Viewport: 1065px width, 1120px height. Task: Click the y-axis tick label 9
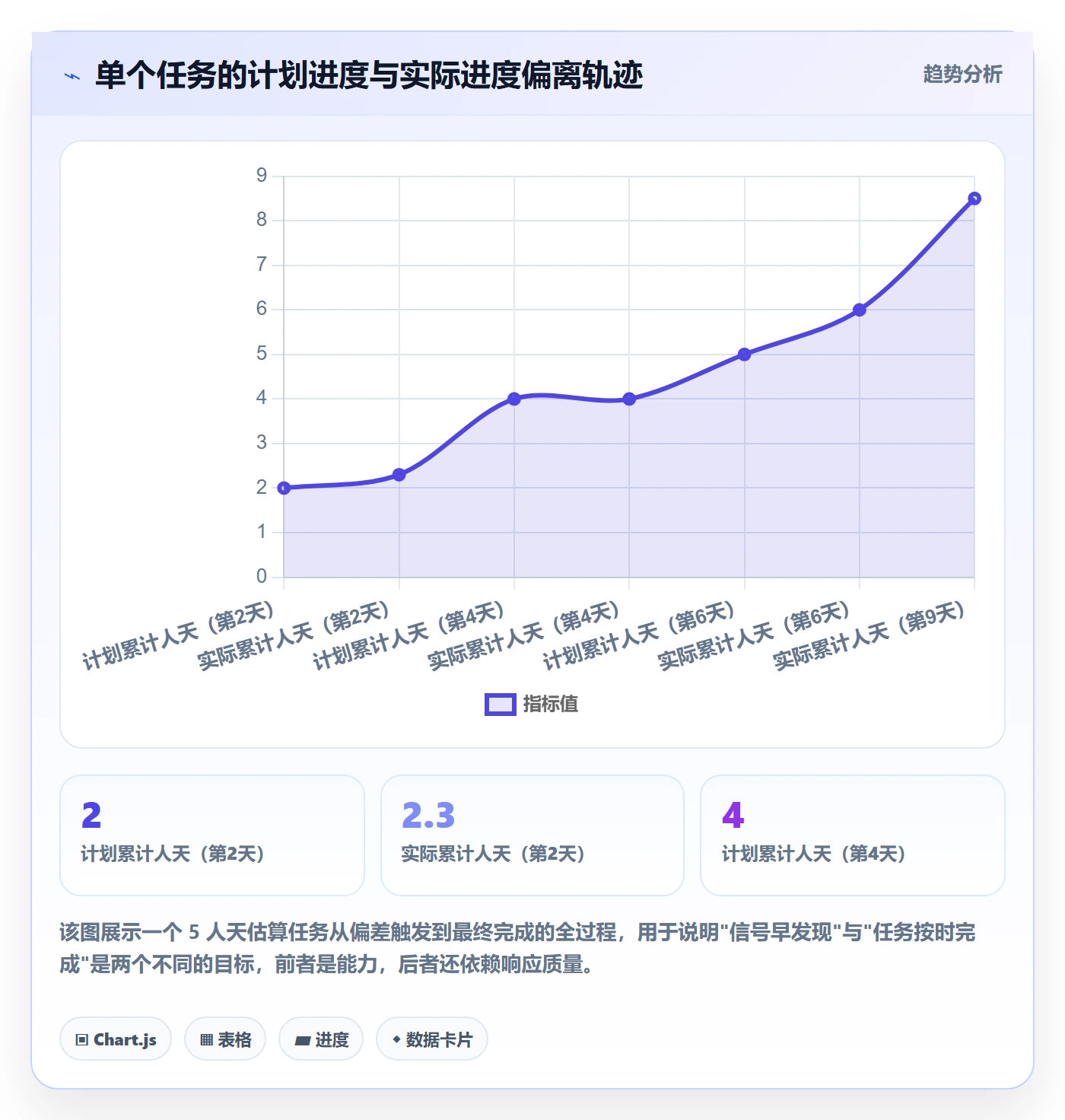pyautogui.click(x=262, y=176)
